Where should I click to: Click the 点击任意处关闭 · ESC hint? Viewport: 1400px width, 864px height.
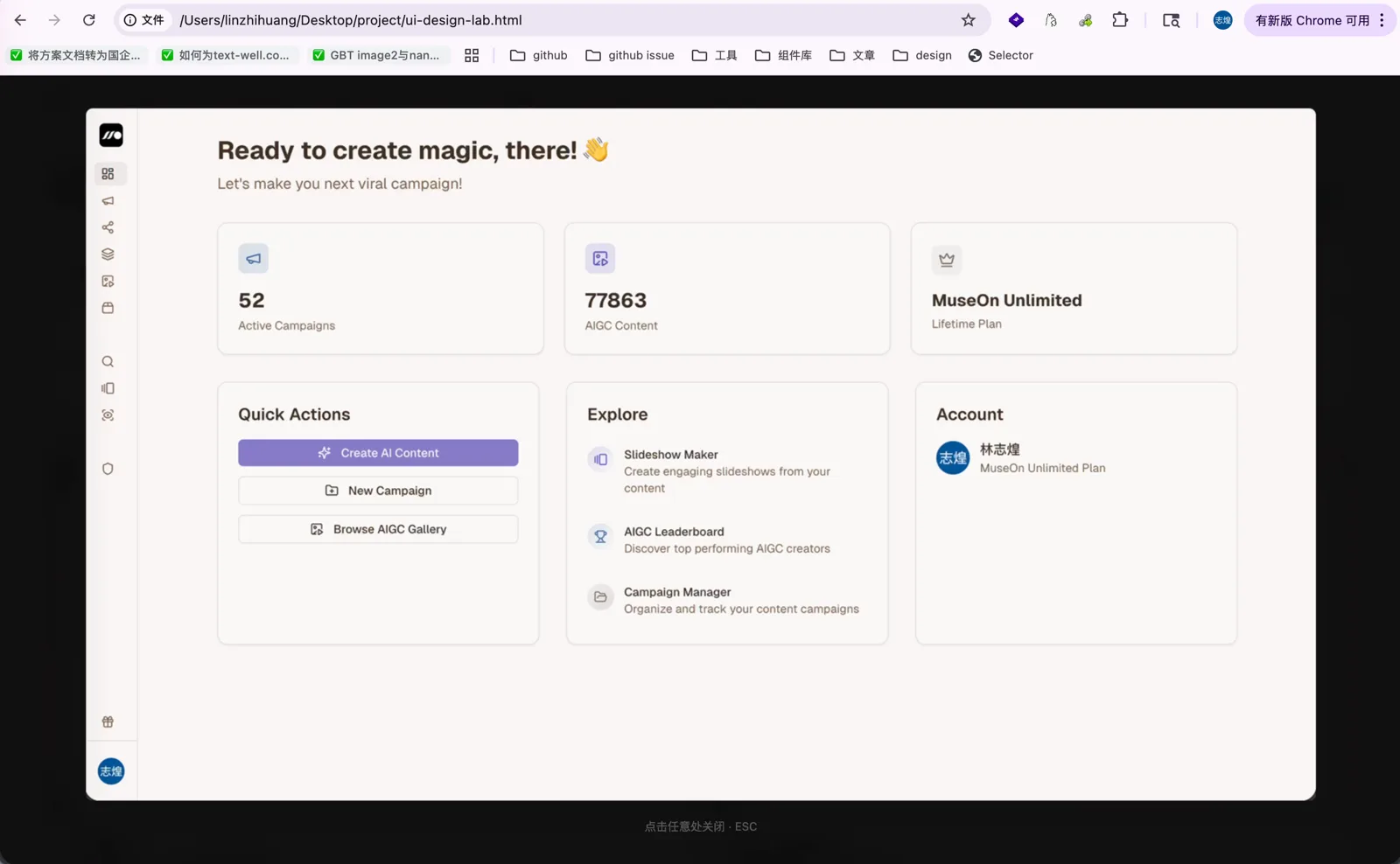(x=701, y=826)
